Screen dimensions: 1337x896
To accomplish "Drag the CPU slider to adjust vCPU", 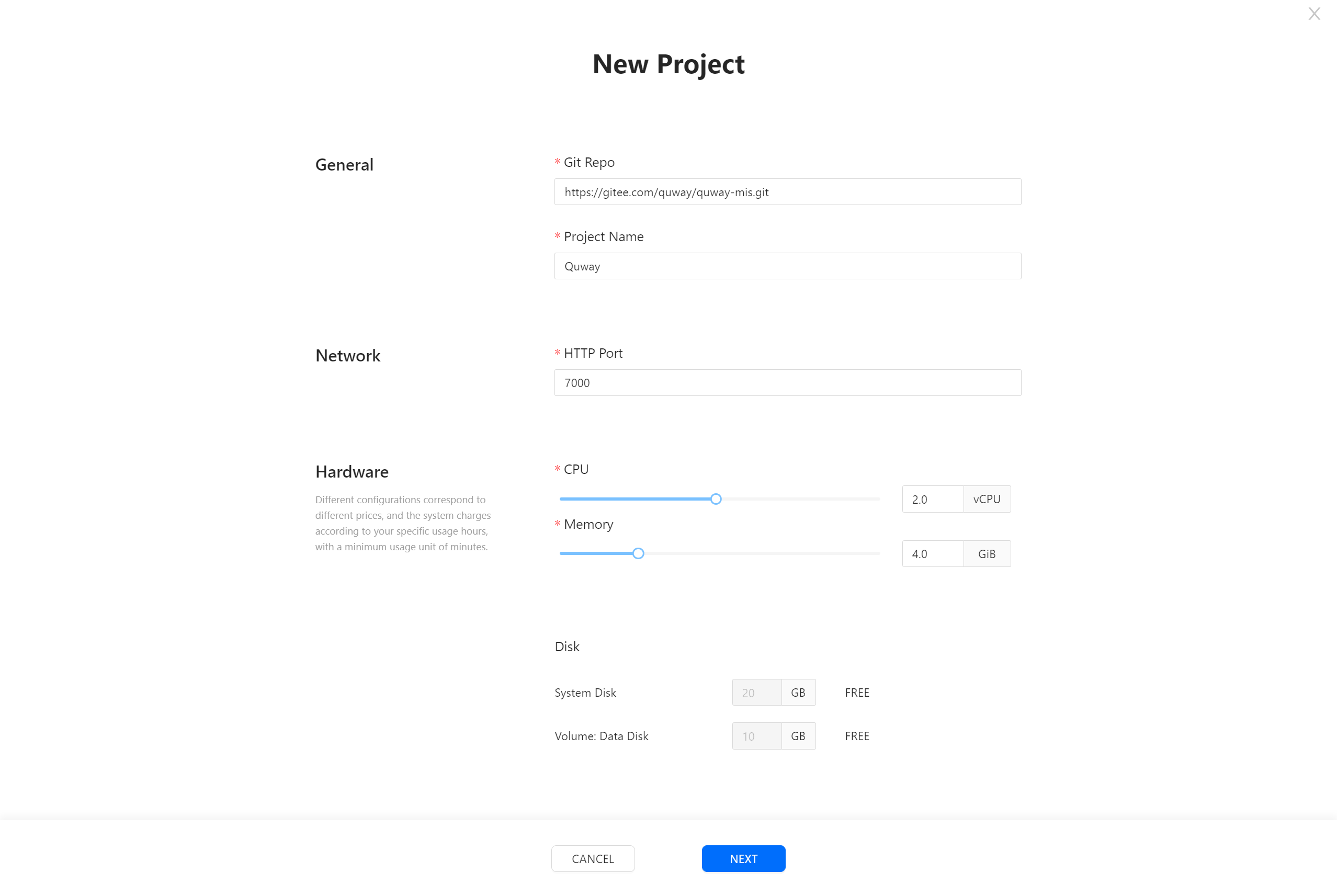I will pos(716,498).
